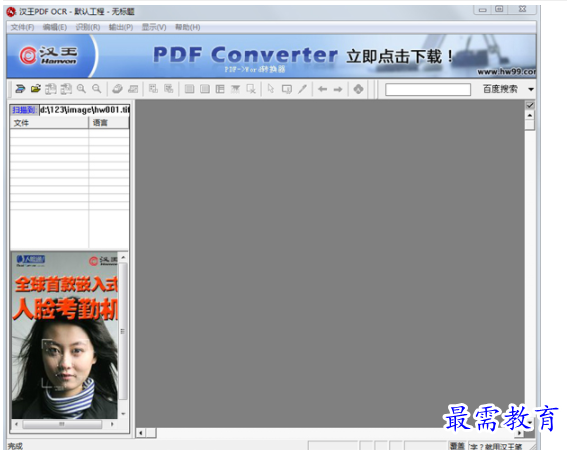Viewport: 567px width, 450px height.
Task: Click the www.hw99.com link in banner
Action: 506,72
